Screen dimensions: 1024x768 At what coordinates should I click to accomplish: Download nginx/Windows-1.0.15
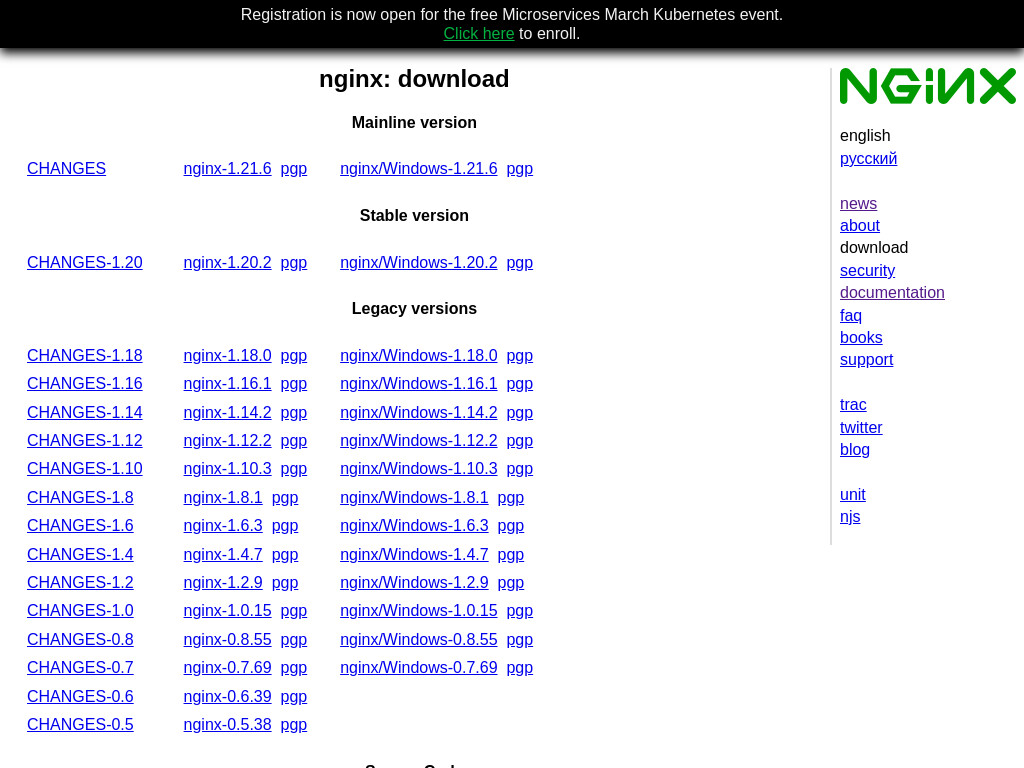coord(419,610)
